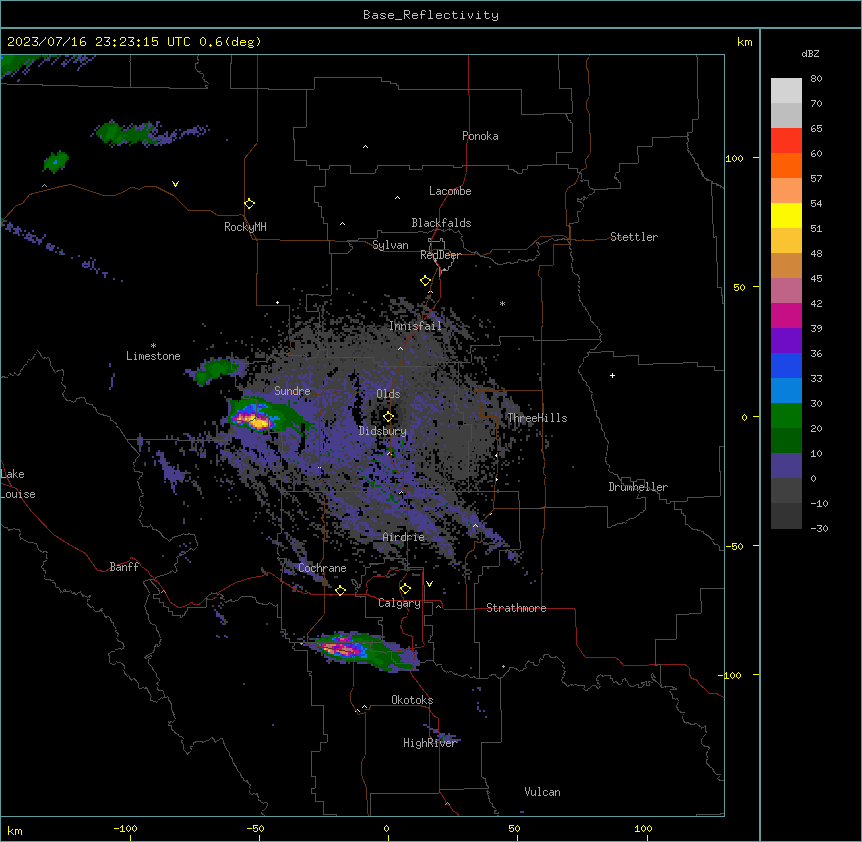Click the Strathmore label
This screenshot has height=842, width=862.
[x=516, y=608]
